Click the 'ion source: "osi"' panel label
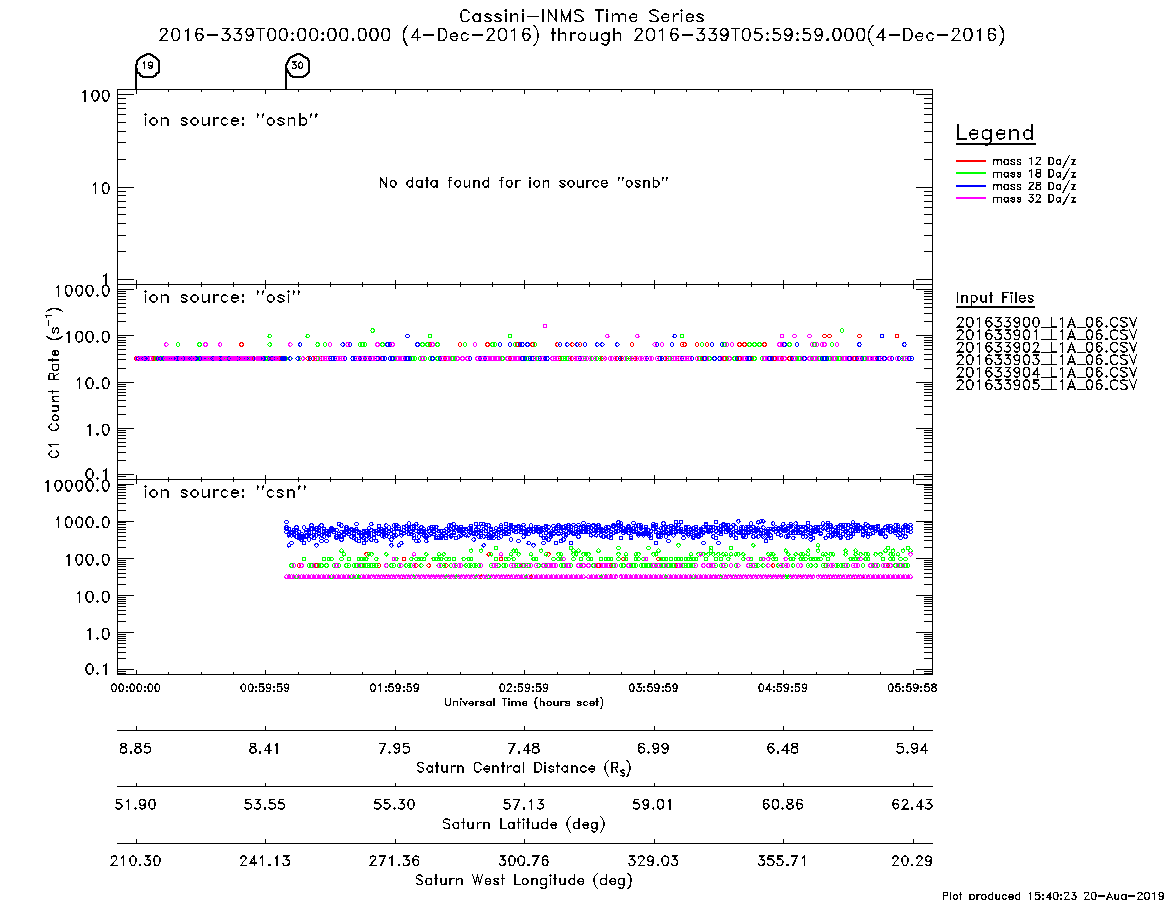The height and width of the screenshot is (900, 1165). point(222,297)
